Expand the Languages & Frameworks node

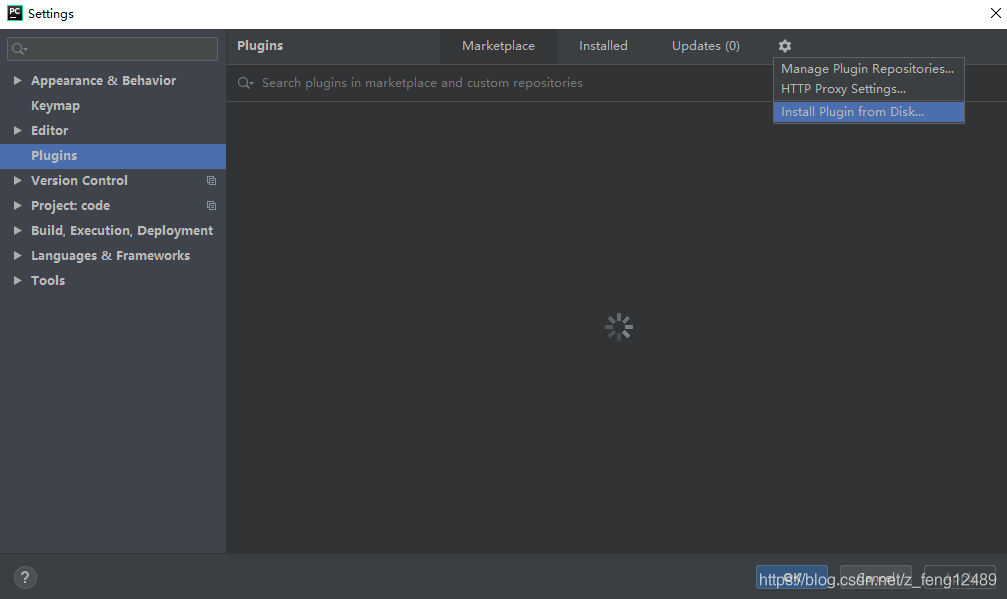[17, 256]
